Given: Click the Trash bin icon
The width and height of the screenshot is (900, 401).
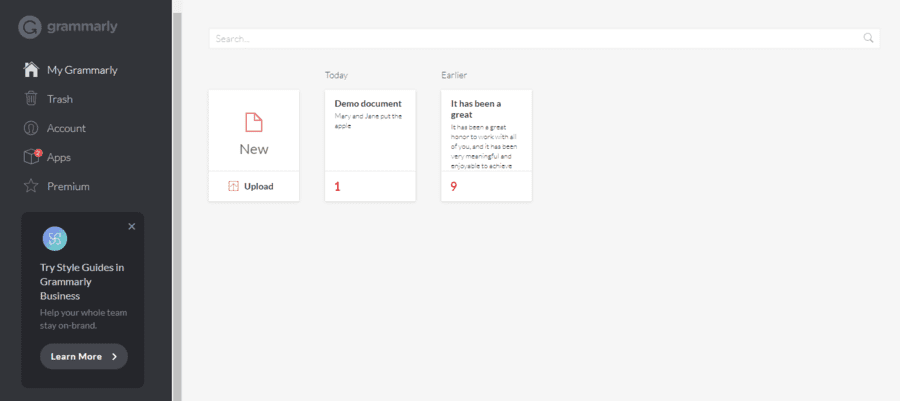Looking at the screenshot, I should pyautogui.click(x=31, y=99).
